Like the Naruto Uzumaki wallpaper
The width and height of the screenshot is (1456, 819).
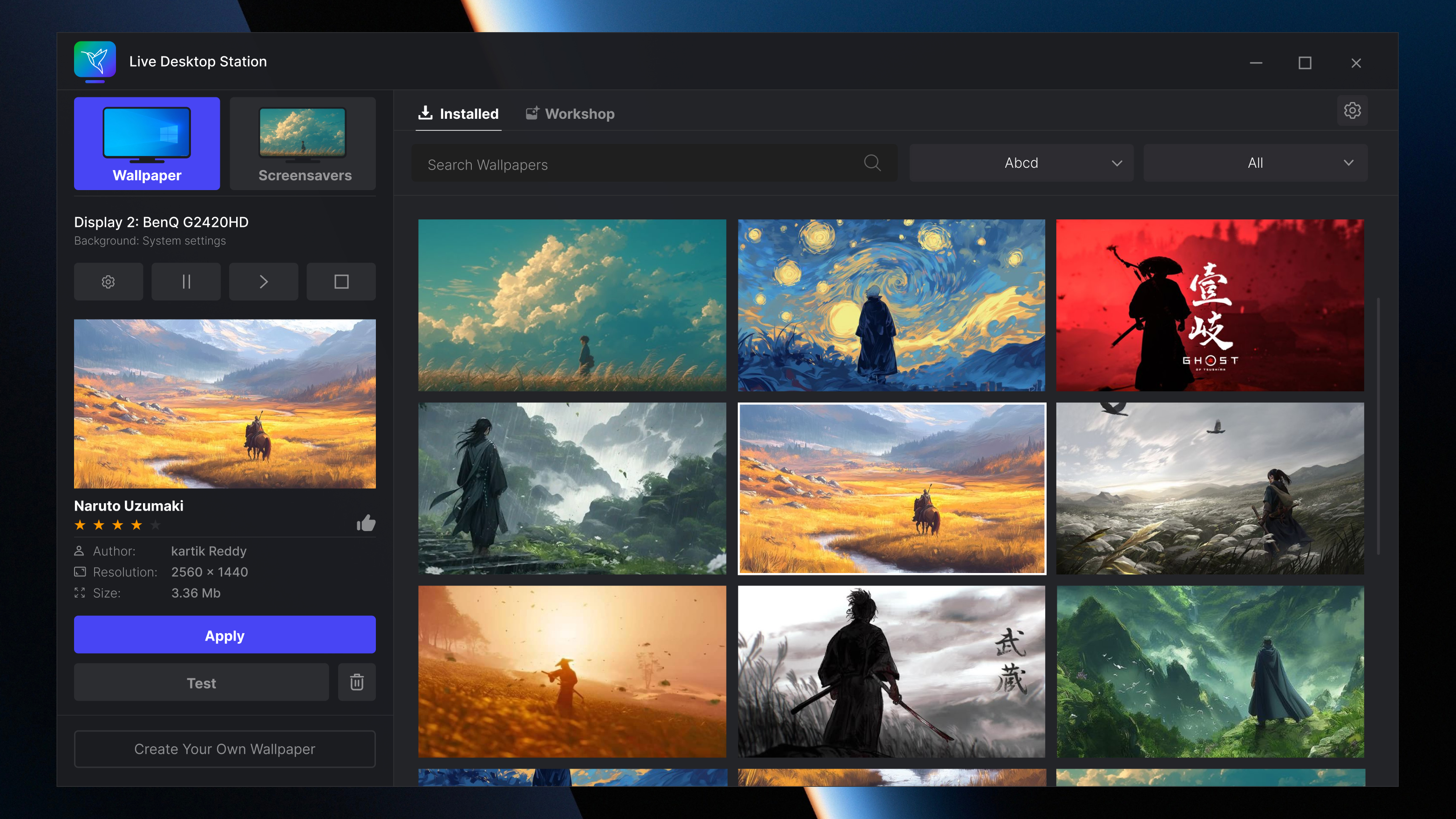[x=366, y=523]
